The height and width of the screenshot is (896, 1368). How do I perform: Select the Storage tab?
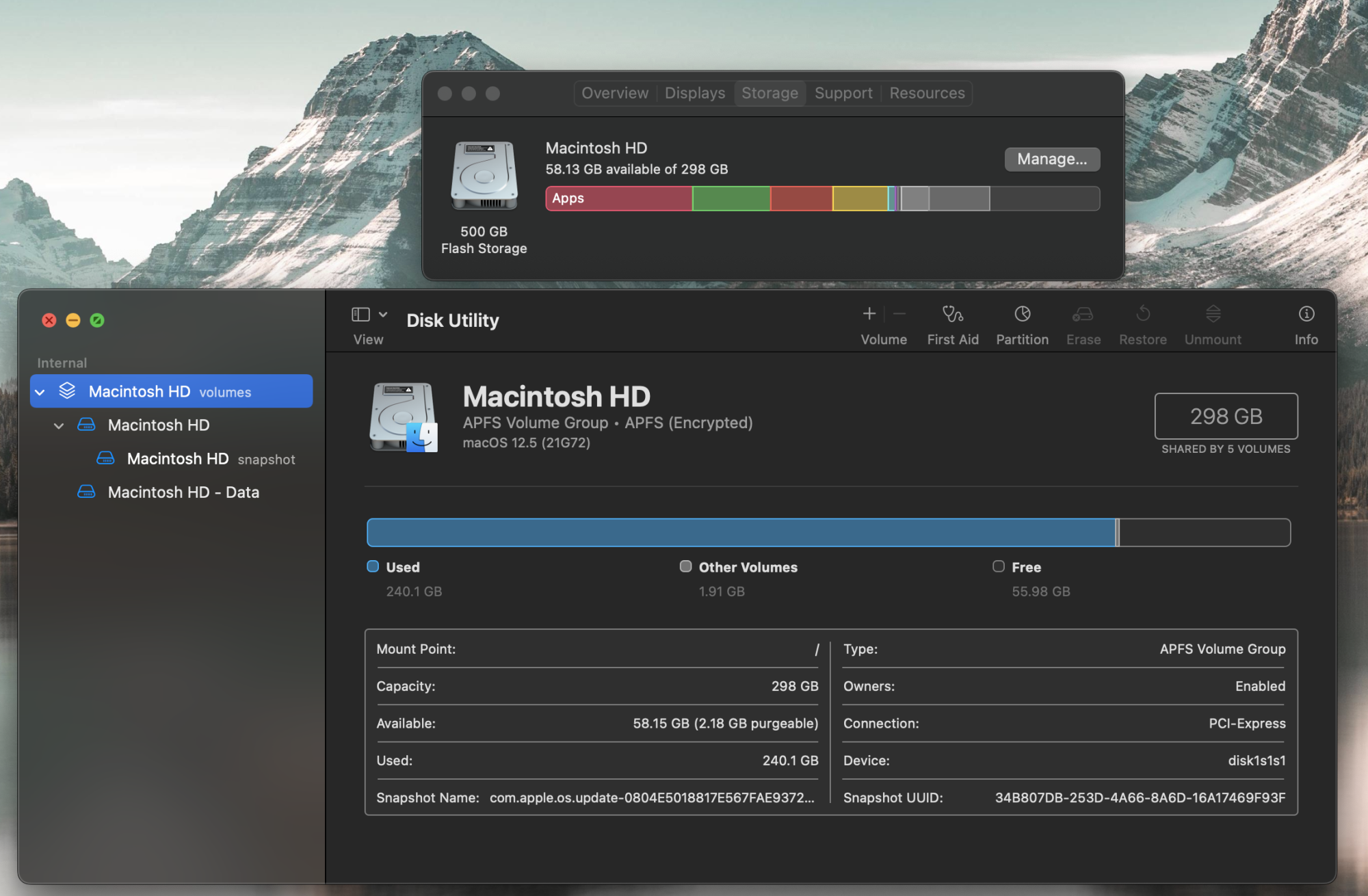click(x=770, y=93)
